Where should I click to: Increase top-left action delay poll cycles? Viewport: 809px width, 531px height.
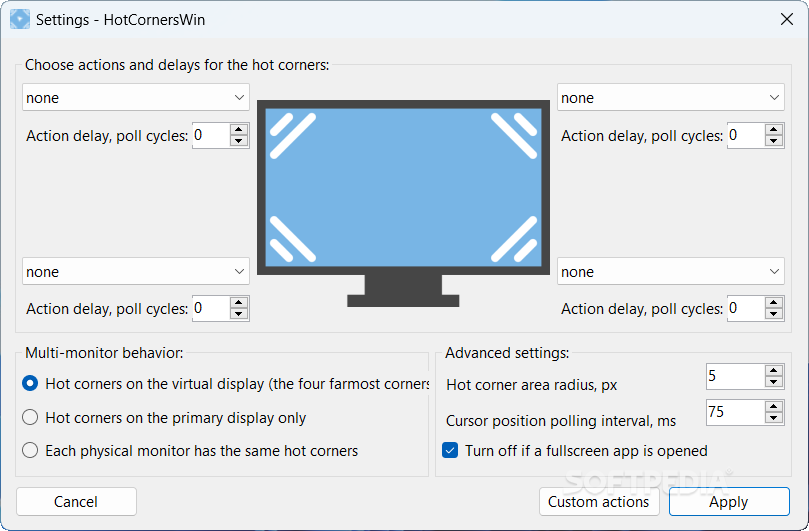[239, 130]
